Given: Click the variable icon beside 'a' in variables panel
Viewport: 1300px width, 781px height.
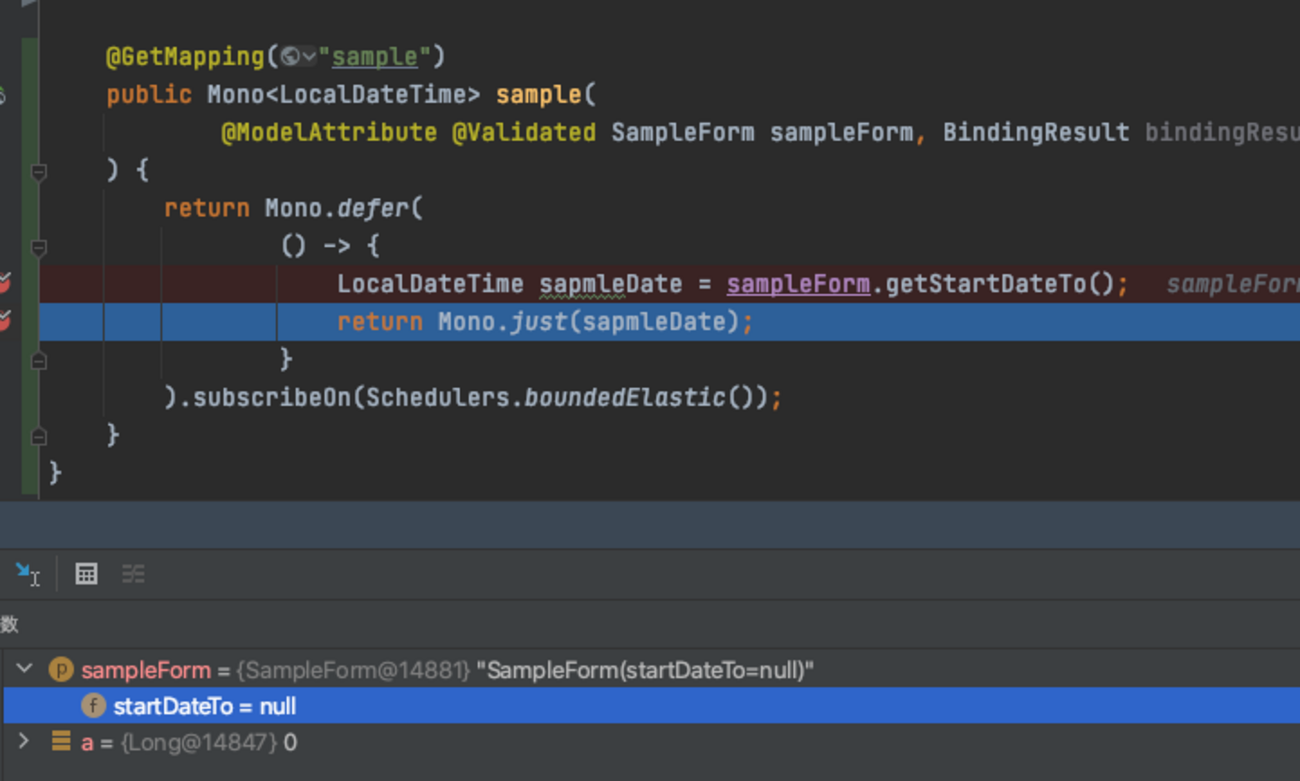Looking at the screenshot, I should [x=59, y=742].
